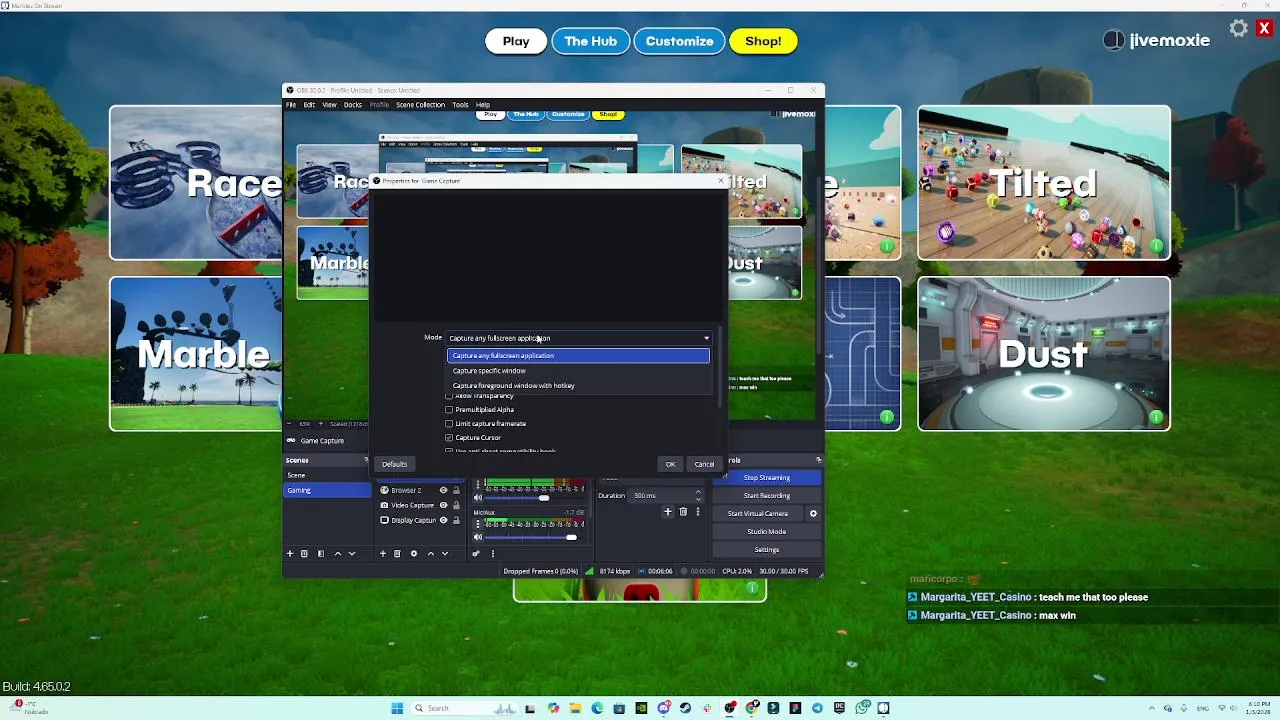Add a transition with the plus icon
Image resolution: width=1280 pixels, height=720 pixels.
[x=668, y=512]
